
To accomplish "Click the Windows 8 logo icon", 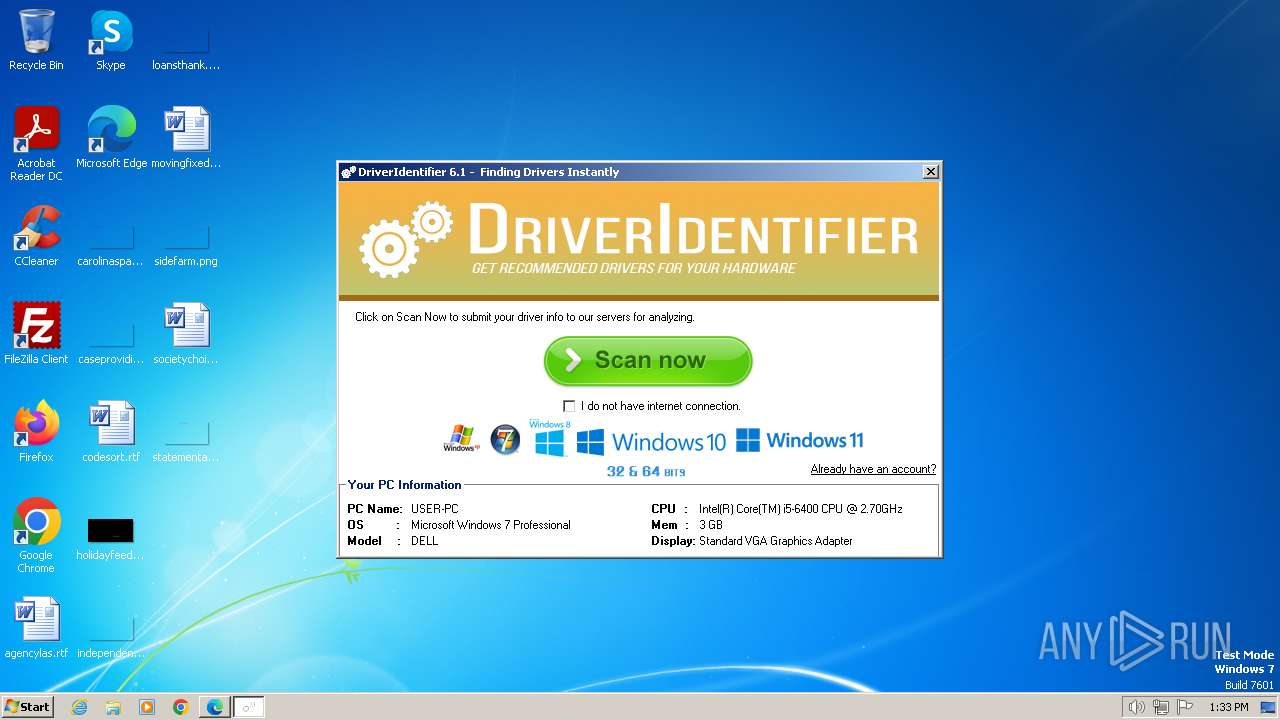I will click(x=549, y=439).
